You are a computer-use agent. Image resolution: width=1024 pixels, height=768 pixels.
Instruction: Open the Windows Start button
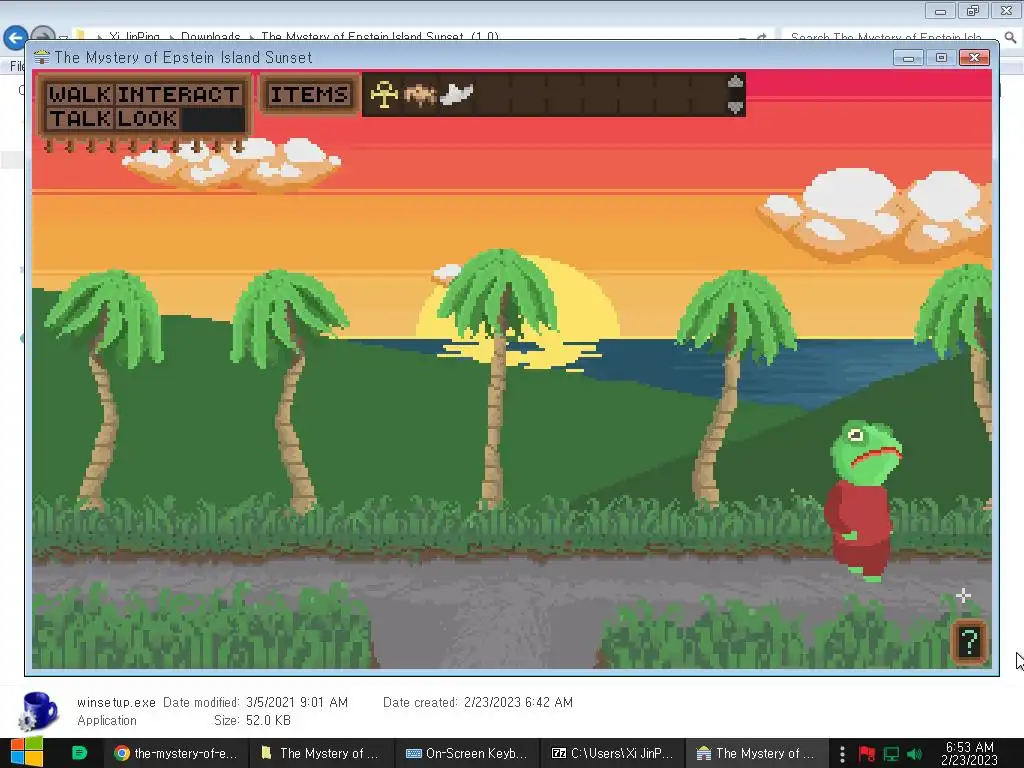[x=26, y=753]
